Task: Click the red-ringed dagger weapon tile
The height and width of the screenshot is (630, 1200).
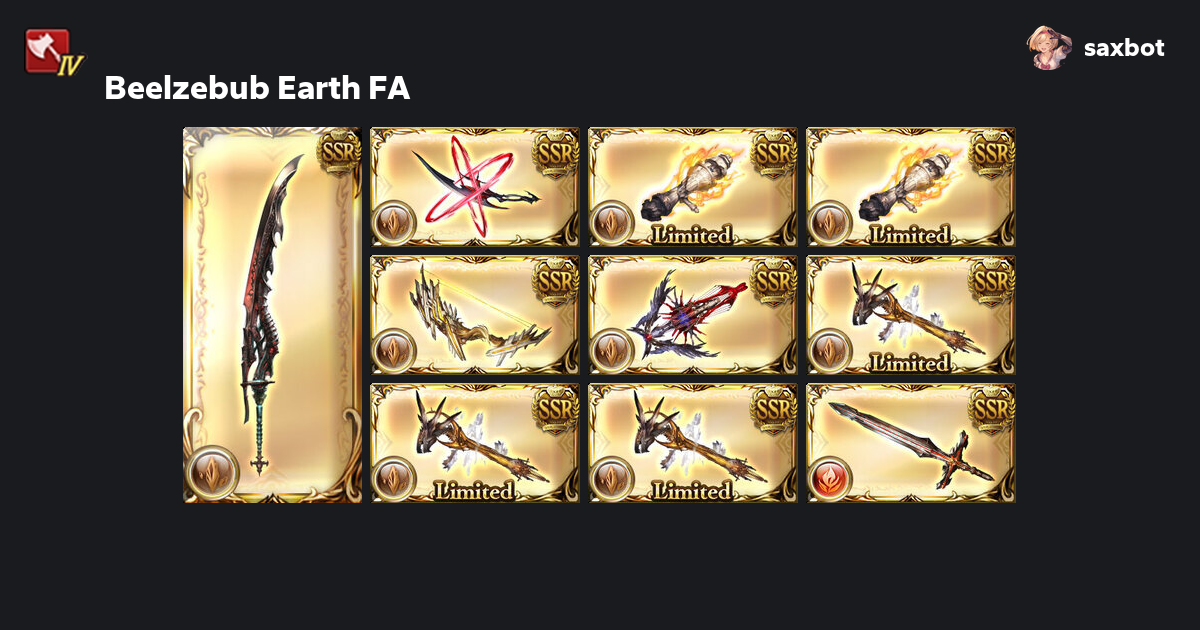Action: click(x=475, y=187)
